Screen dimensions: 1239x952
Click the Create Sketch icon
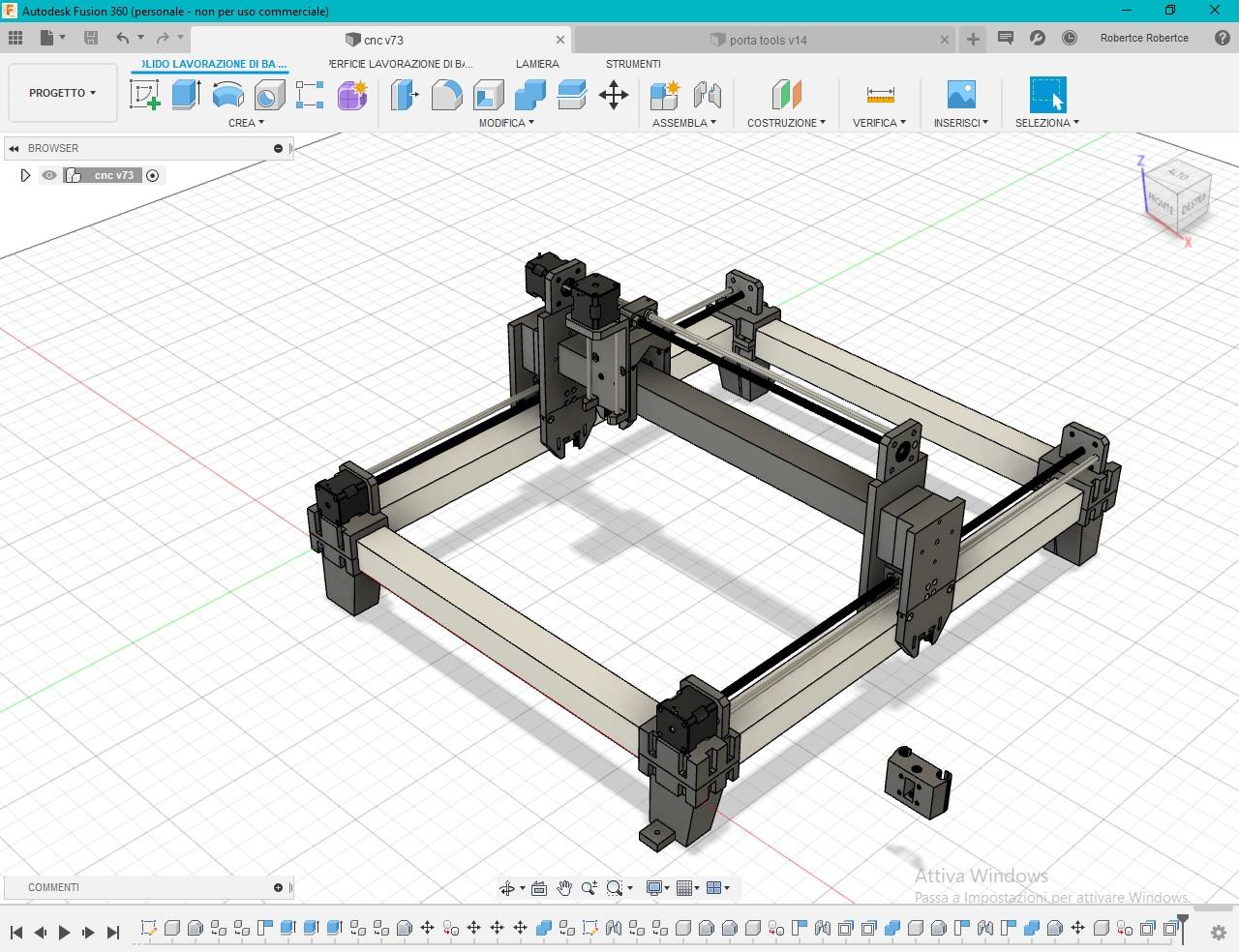tap(144, 95)
